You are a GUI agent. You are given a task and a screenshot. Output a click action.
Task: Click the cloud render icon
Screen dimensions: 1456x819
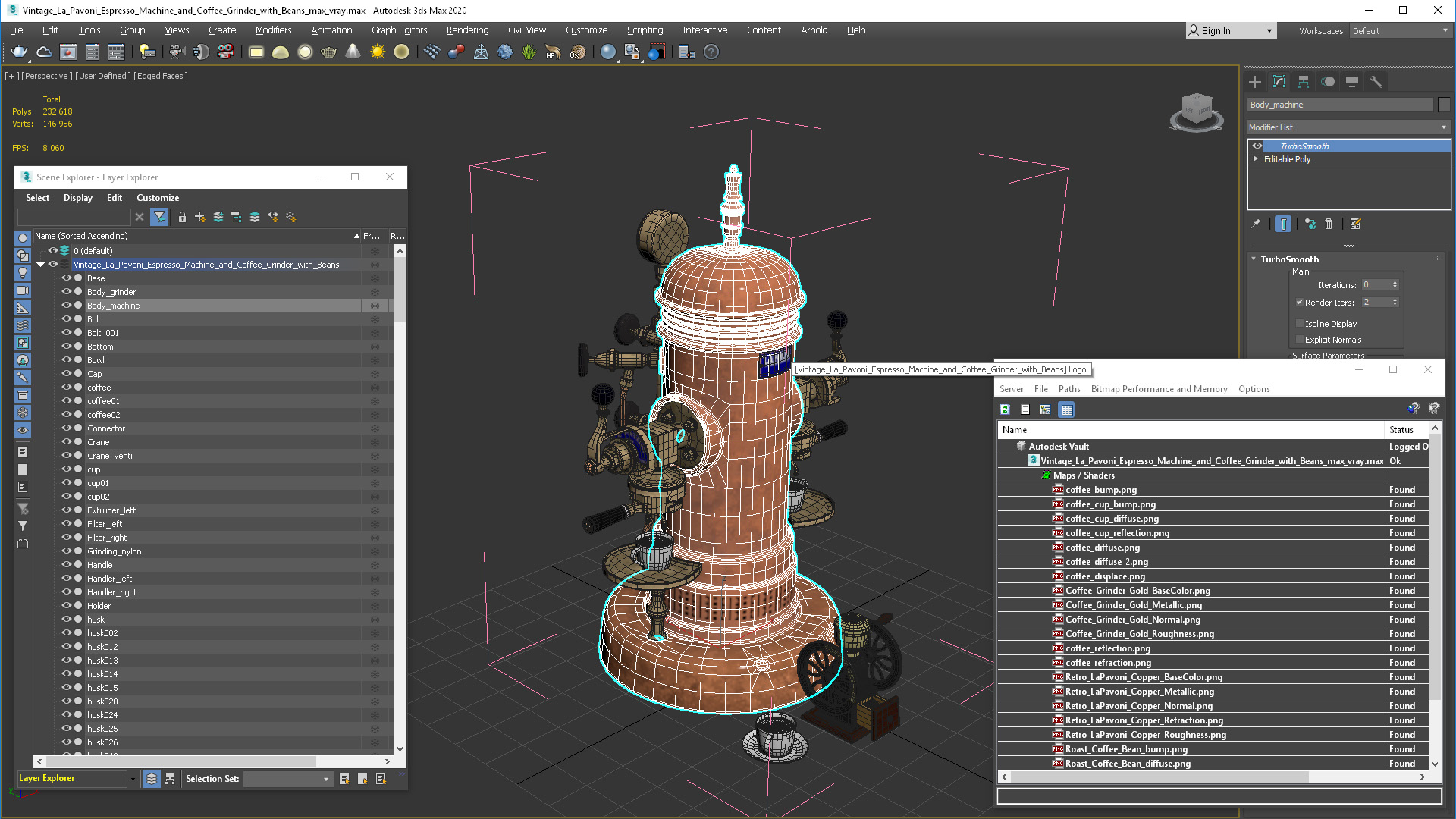pyautogui.click(x=43, y=52)
